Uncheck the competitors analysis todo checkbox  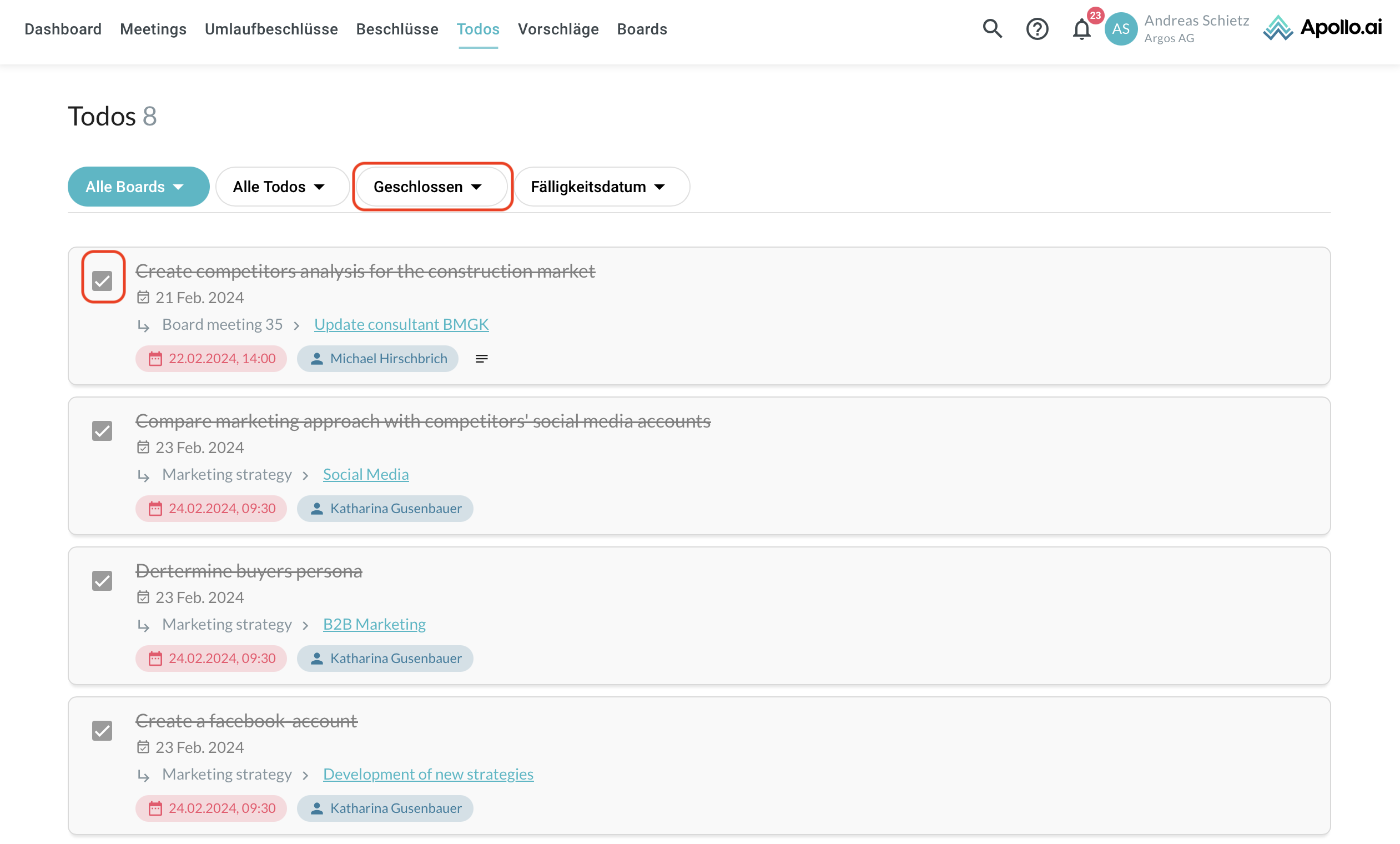pos(102,281)
